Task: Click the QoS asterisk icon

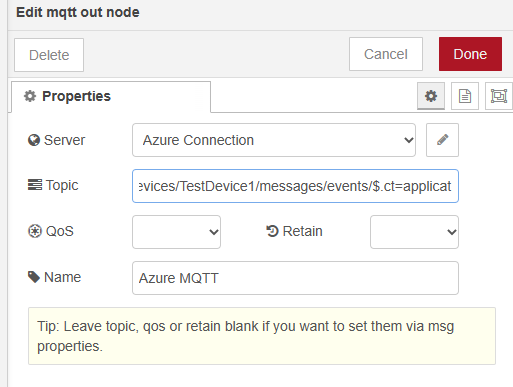Action: pyautogui.click(x=35, y=231)
